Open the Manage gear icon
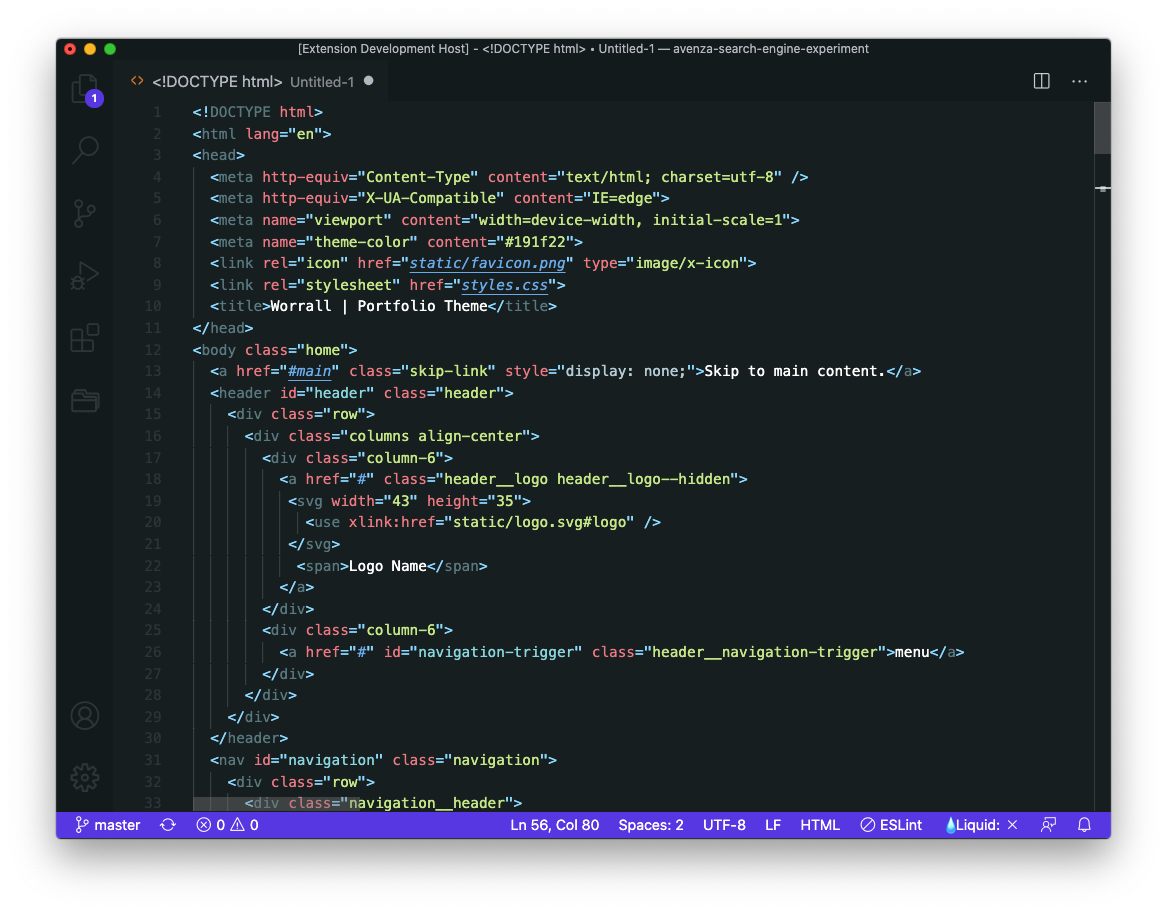 click(x=85, y=778)
